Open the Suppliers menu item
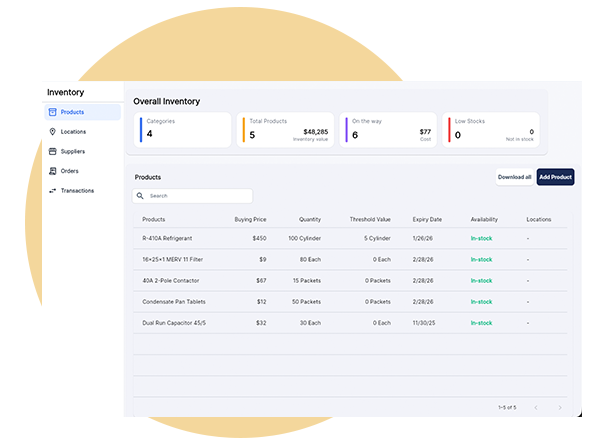 73,151
